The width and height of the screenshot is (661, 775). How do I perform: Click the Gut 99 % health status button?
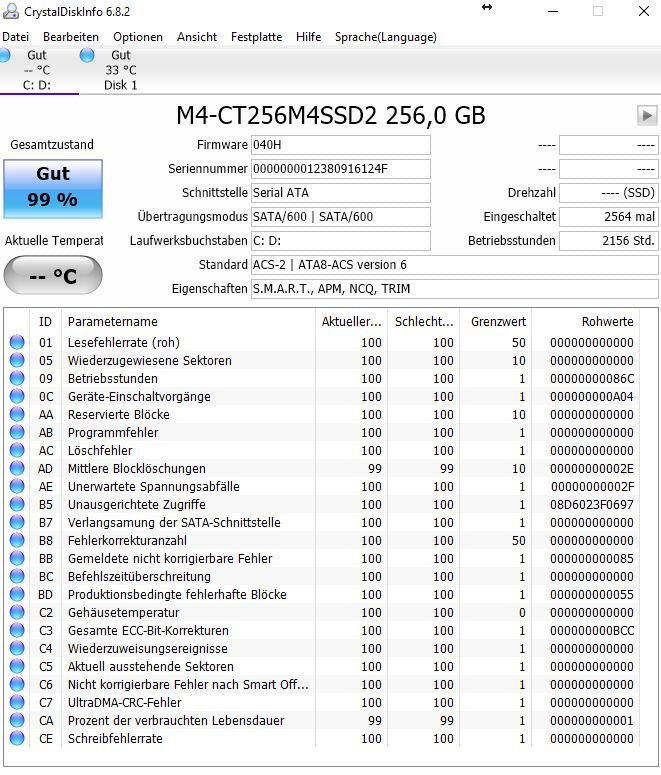click(x=53, y=189)
